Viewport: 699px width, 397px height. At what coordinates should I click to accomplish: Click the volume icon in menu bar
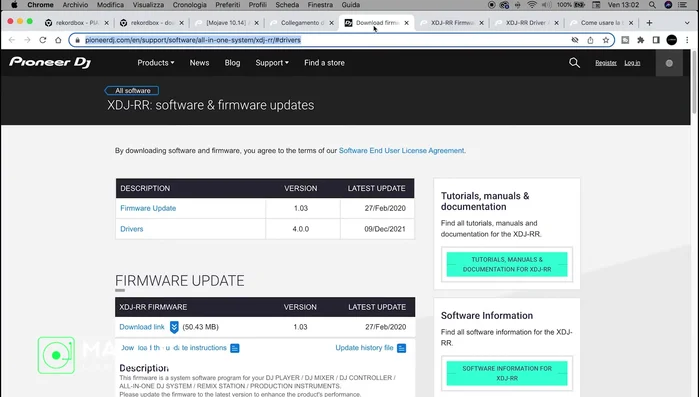click(546, 5)
